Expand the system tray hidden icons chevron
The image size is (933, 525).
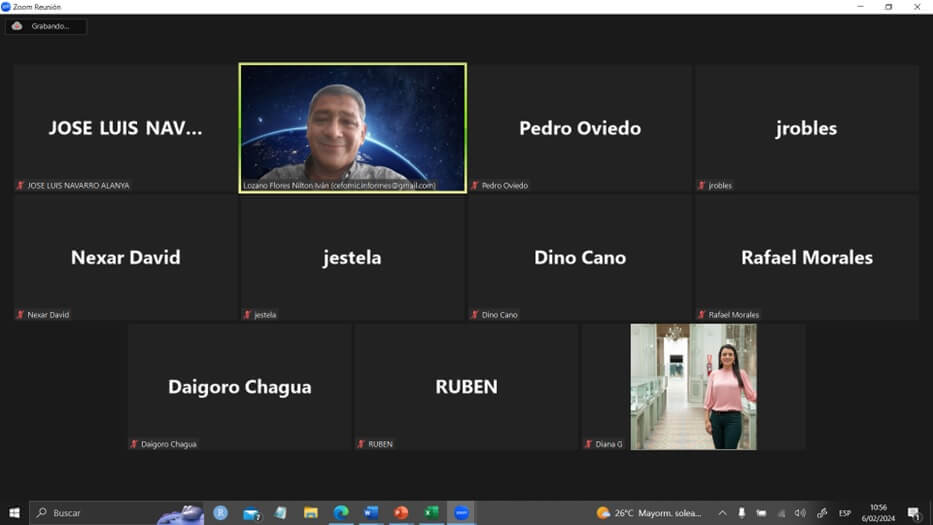coord(722,513)
